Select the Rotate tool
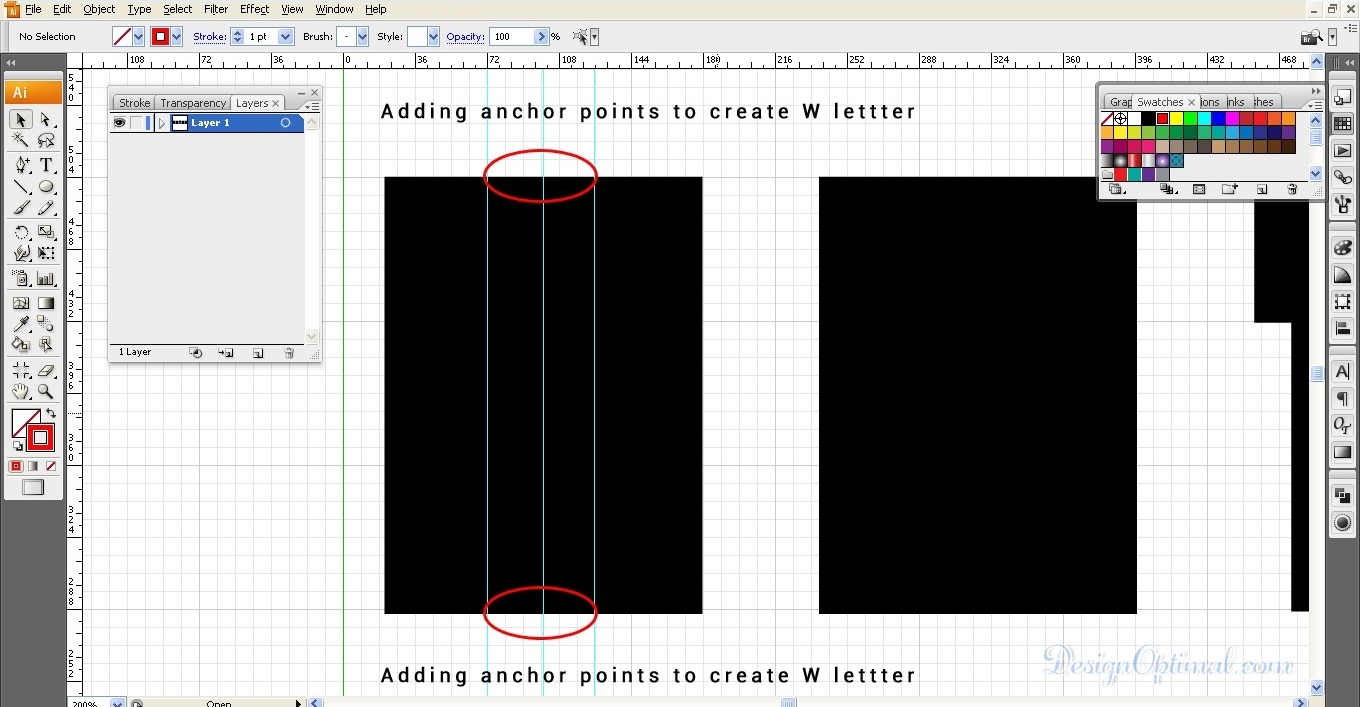 coord(20,233)
